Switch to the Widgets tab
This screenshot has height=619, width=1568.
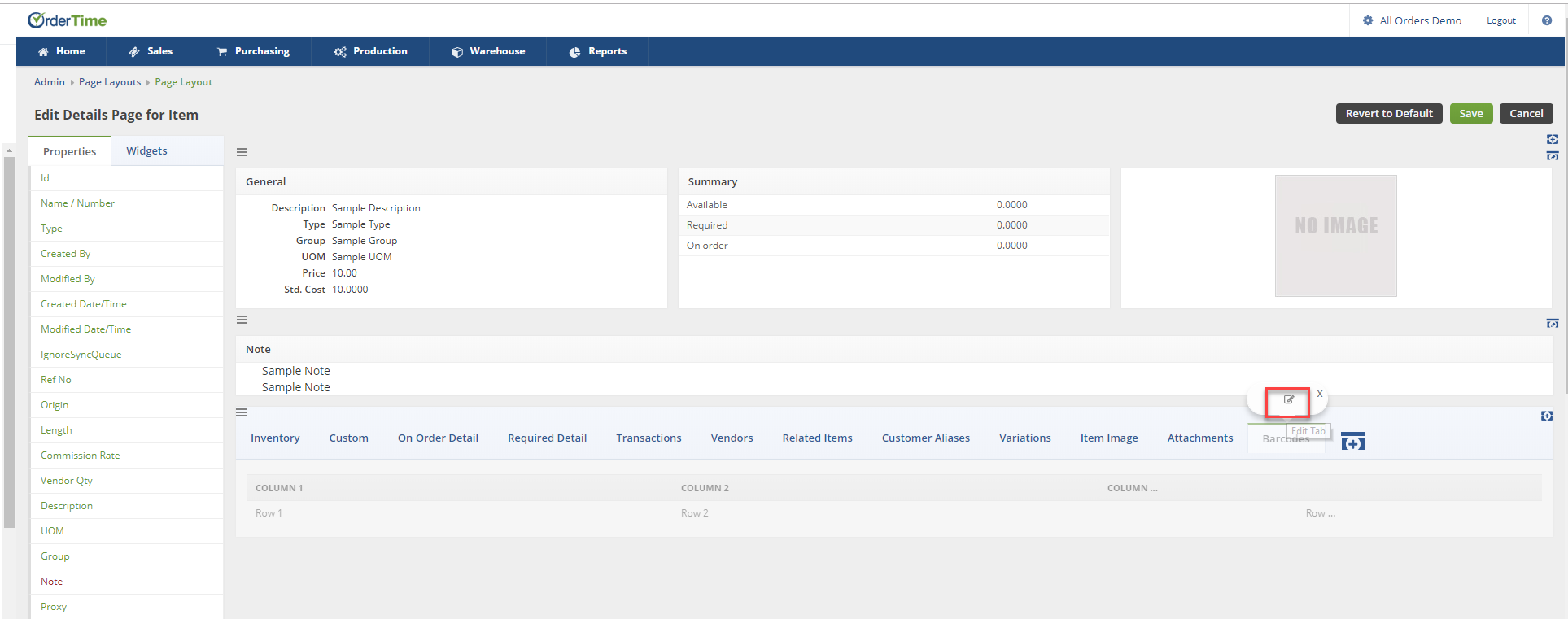coord(146,150)
